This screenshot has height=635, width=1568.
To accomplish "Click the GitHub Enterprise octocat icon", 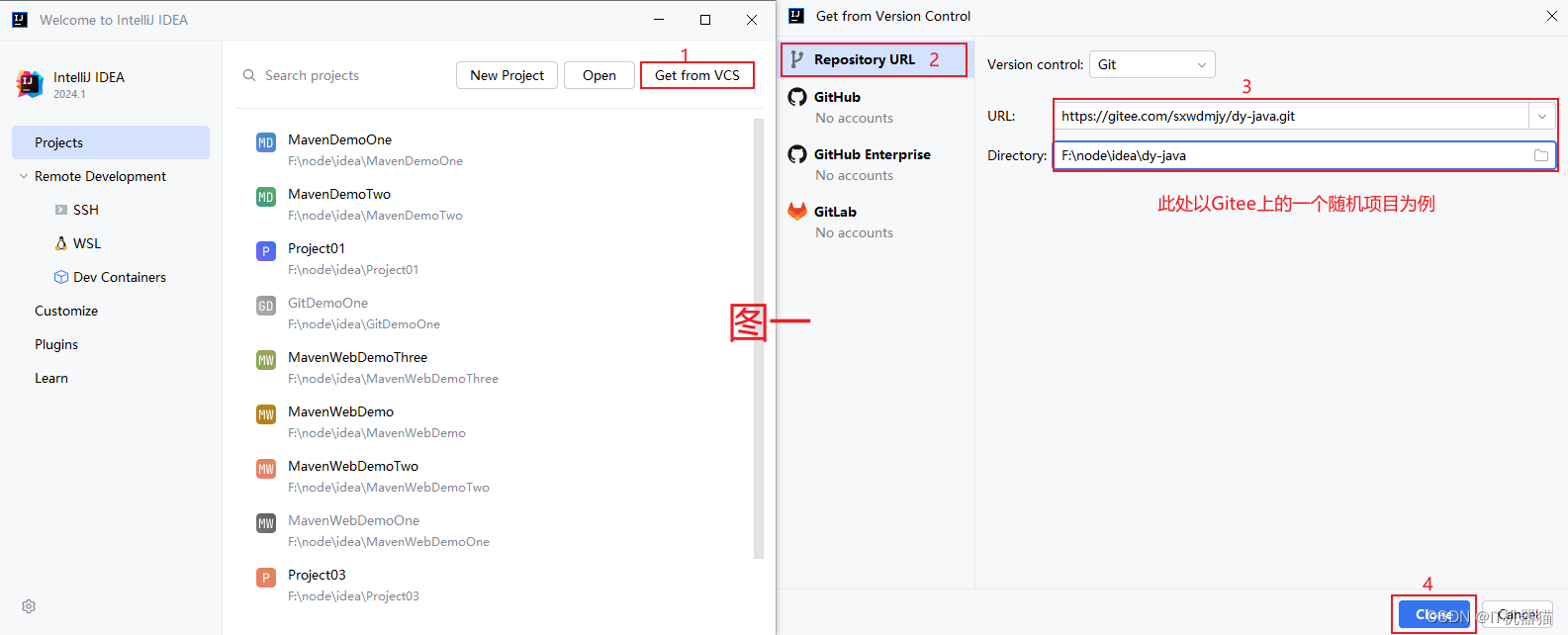I will [x=797, y=154].
